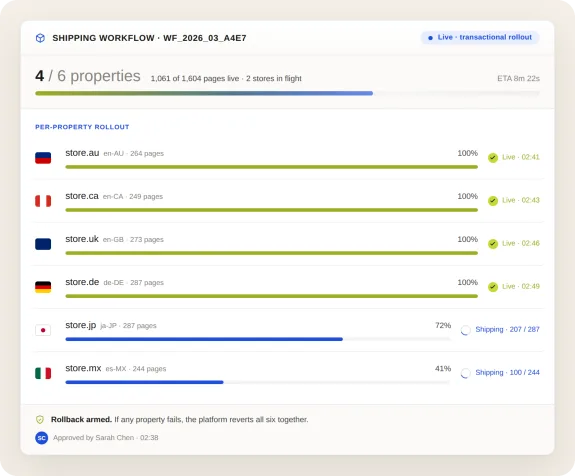Click the Live transactional rollout badge
575x476 pixels.
pos(480,37)
